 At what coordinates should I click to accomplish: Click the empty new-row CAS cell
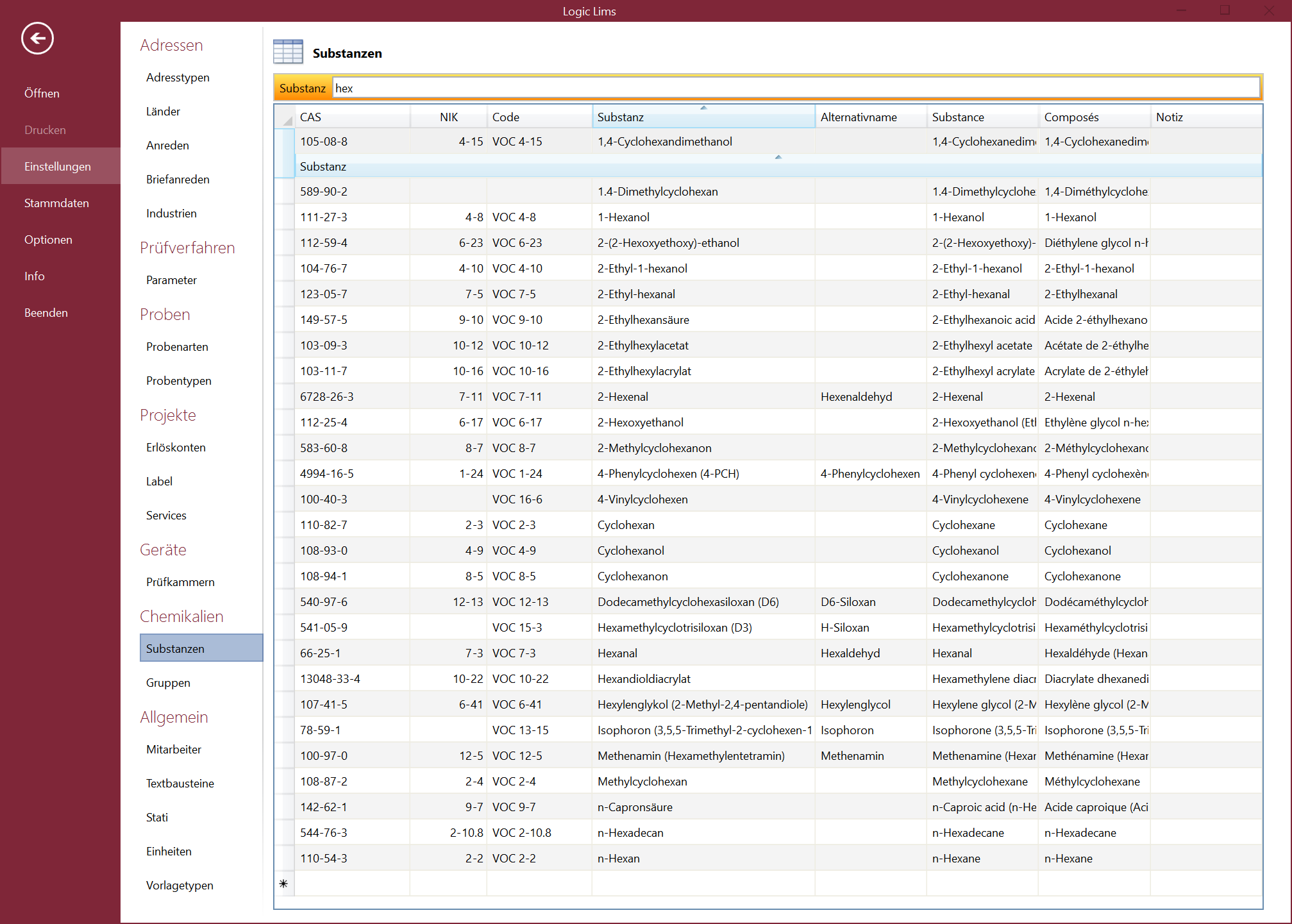pos(352,884)
